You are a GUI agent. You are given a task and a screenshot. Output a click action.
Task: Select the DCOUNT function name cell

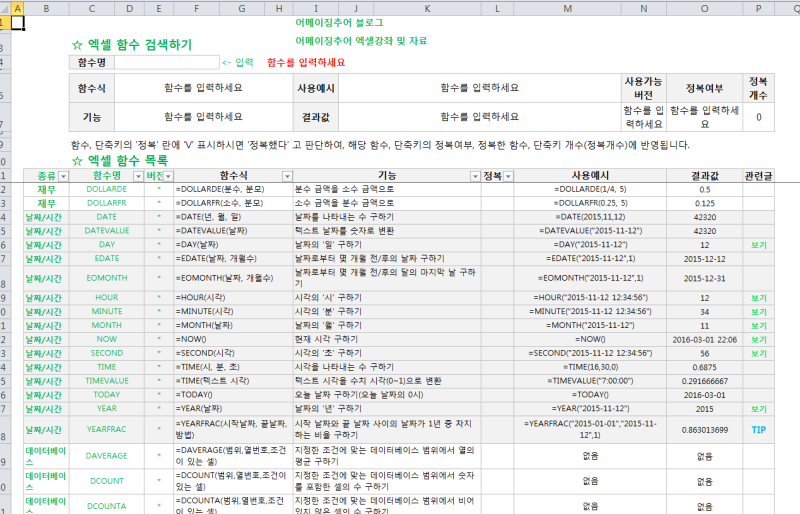[x=106, y=481]
